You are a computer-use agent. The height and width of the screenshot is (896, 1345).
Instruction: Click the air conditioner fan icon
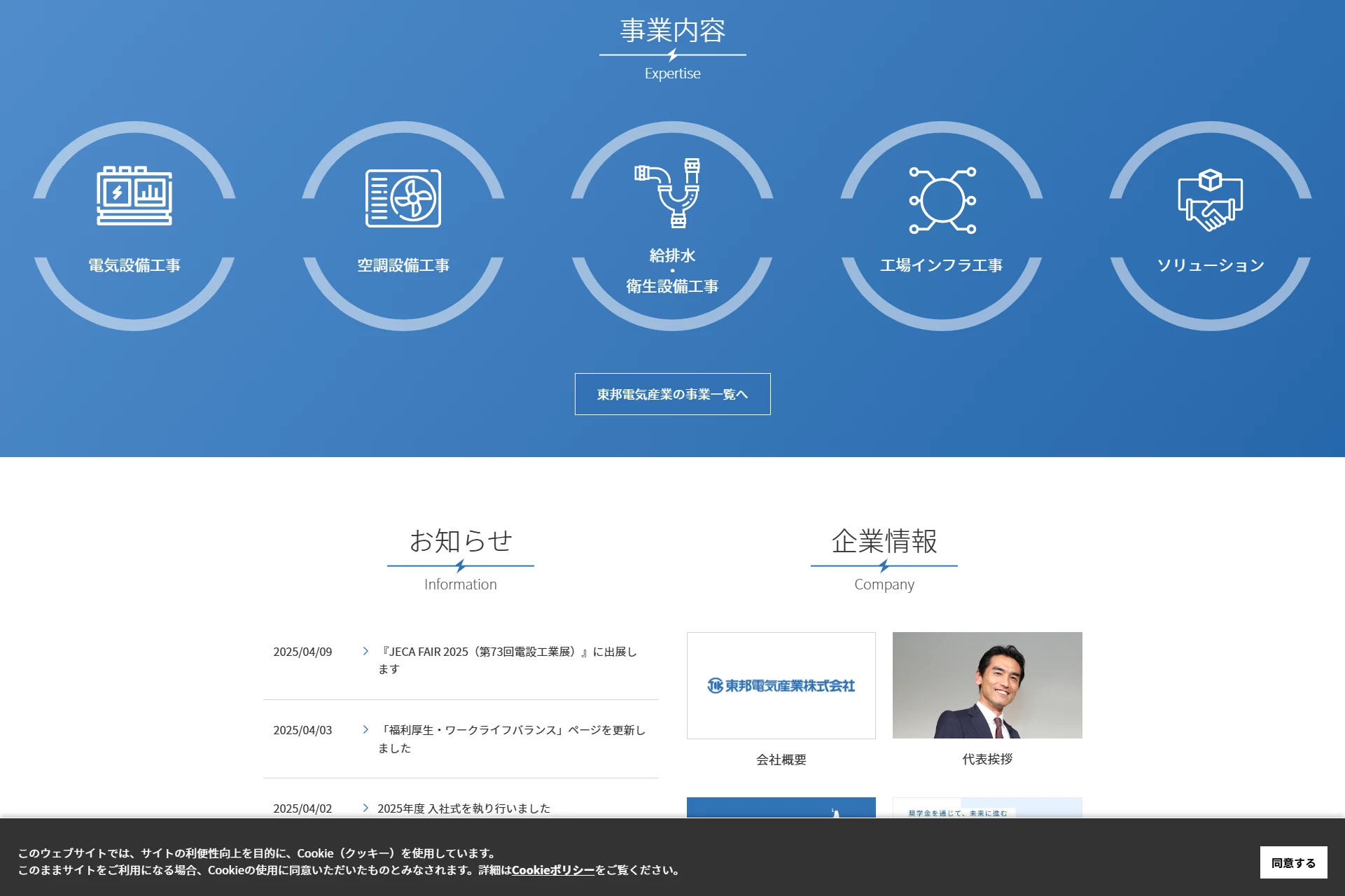403,198
